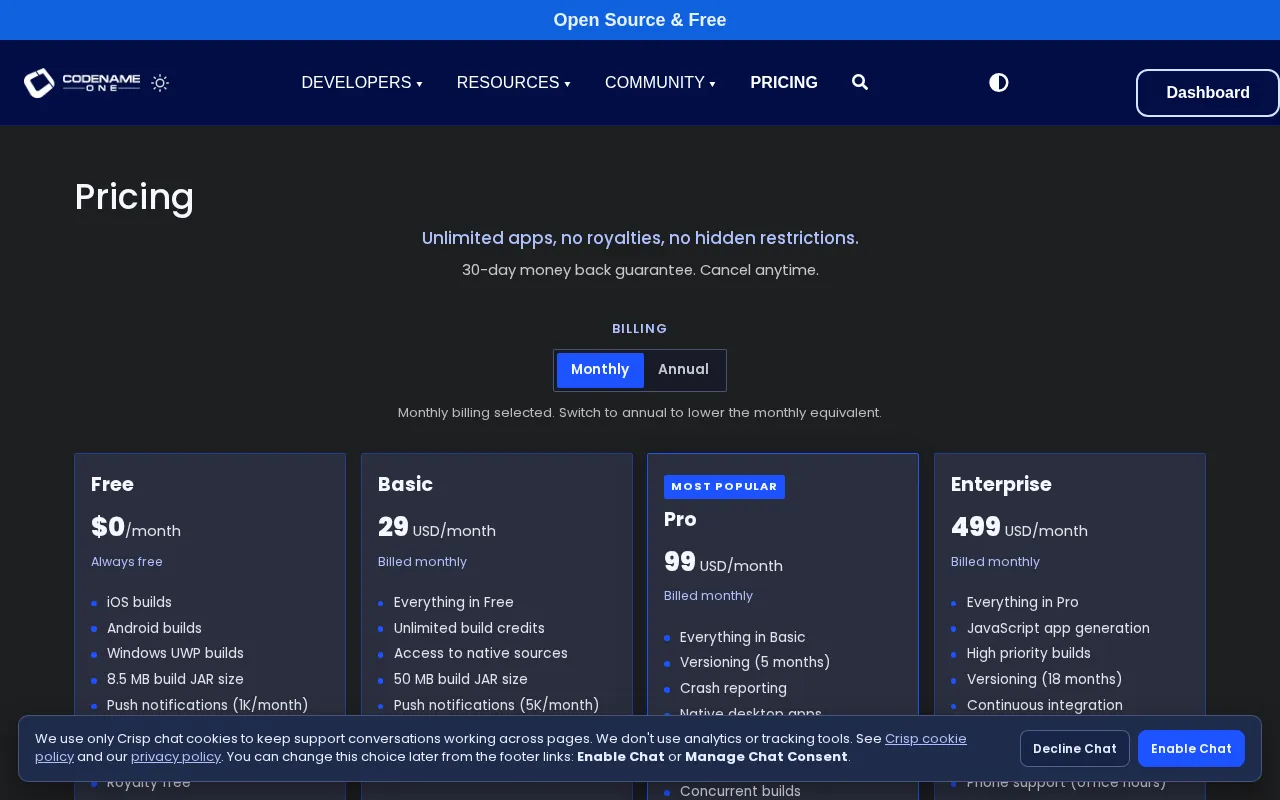Open the Dashboard button
The height and width of the screenshot is (800, 1280).
click(1208, 93)
